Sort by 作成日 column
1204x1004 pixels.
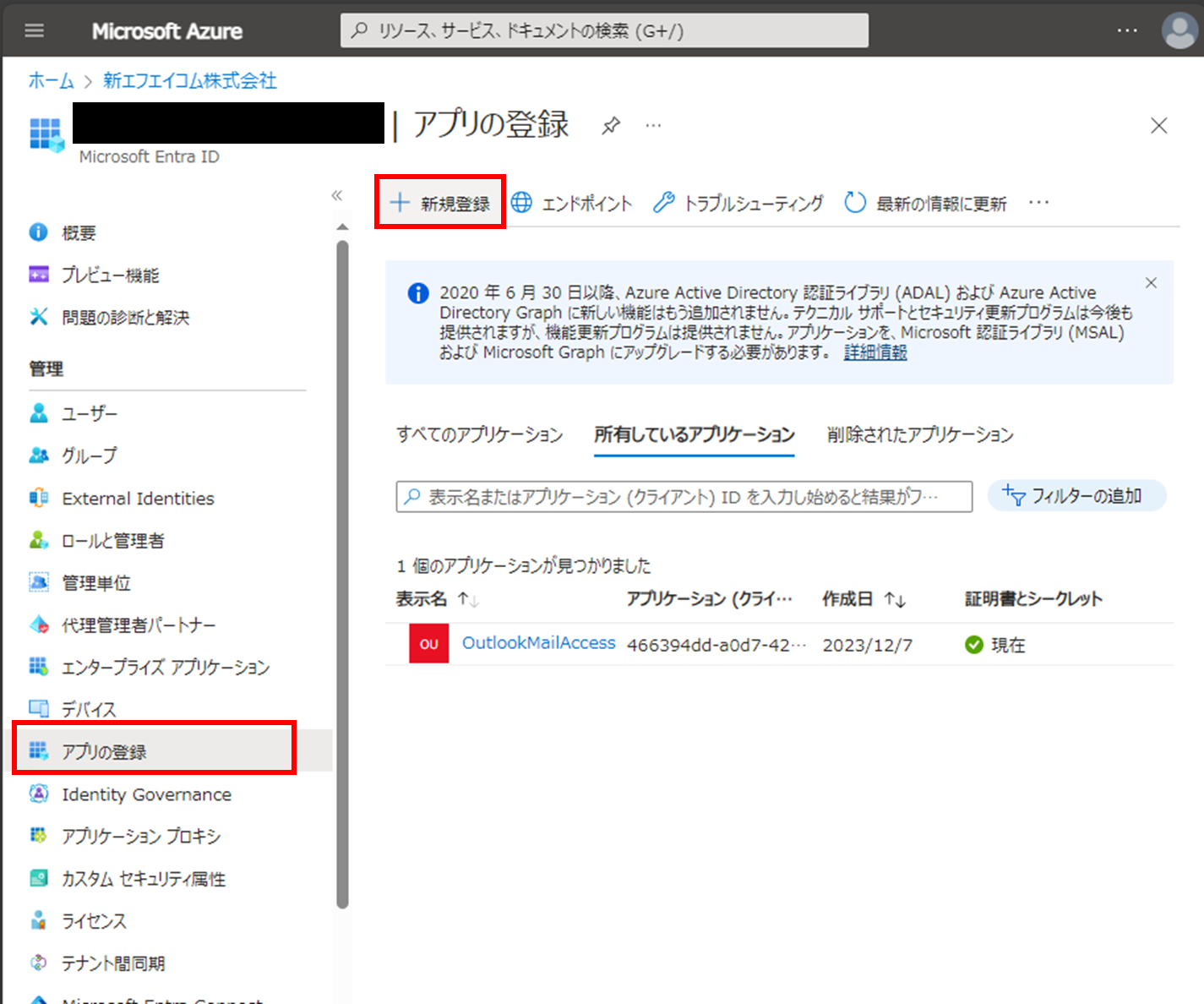[x=864, y=599]
